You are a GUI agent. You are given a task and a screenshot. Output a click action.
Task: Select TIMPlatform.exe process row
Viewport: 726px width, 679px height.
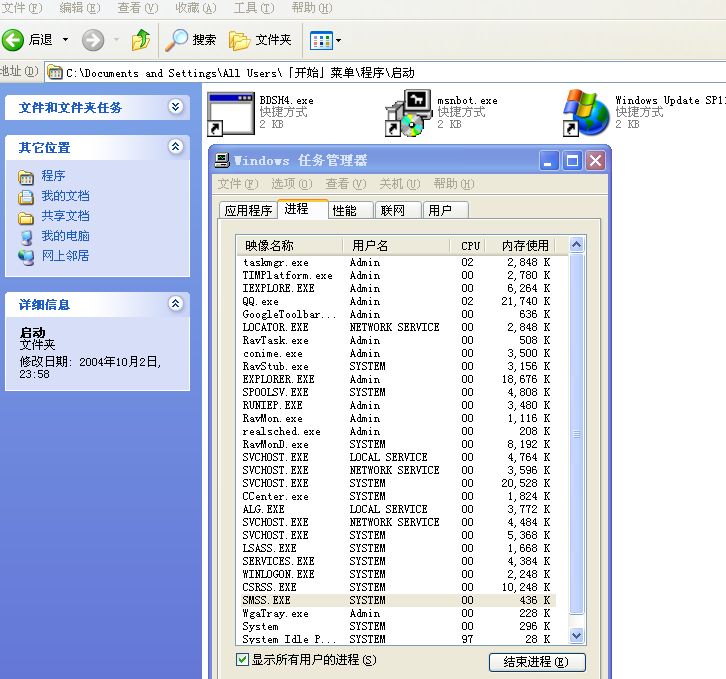(x=396, y=275)
